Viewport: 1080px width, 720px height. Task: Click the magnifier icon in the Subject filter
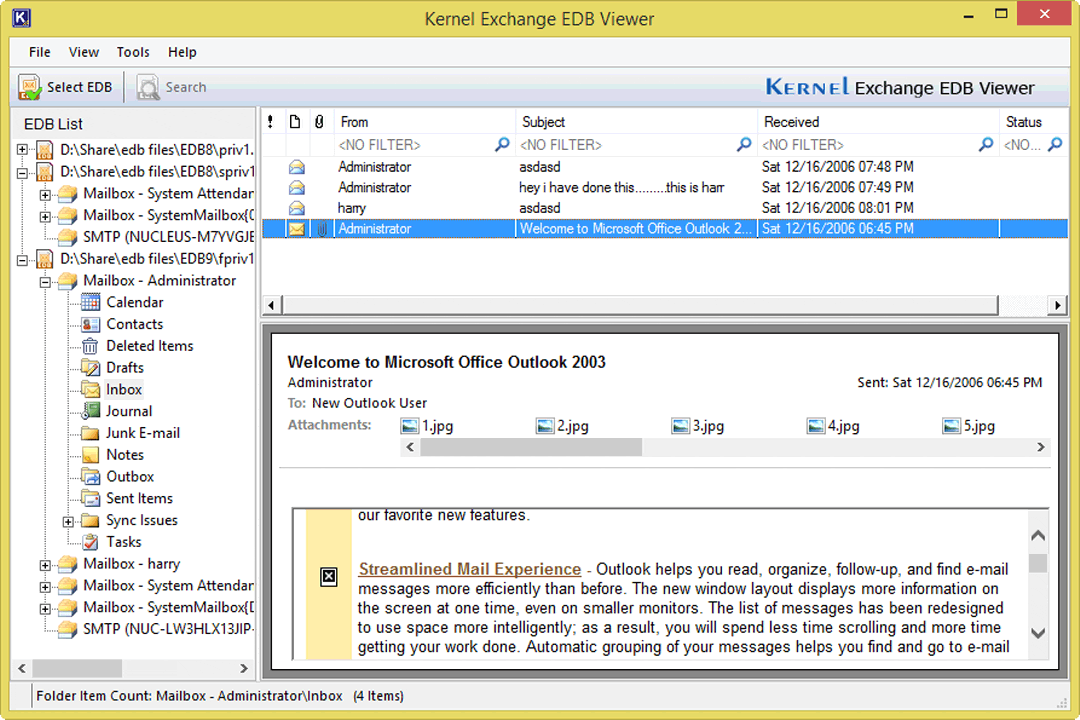click(x=744, y=144)
